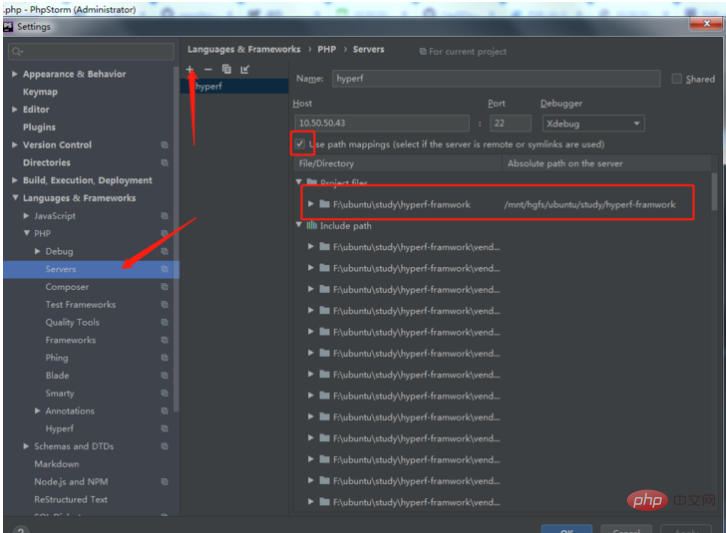Expand the hyperf-framwork mapping row

[x=311, y=204]
